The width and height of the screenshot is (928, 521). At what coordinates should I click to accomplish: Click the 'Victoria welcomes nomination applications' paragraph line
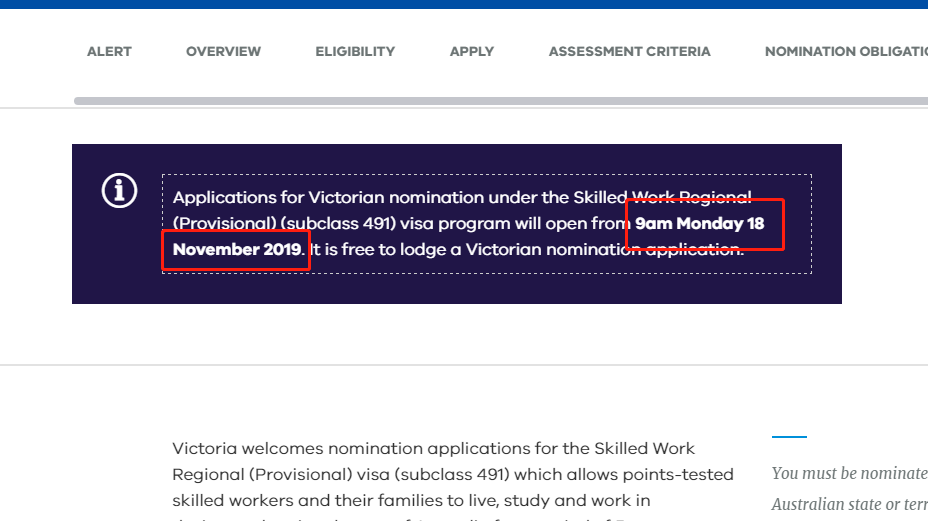coord(433,448)
